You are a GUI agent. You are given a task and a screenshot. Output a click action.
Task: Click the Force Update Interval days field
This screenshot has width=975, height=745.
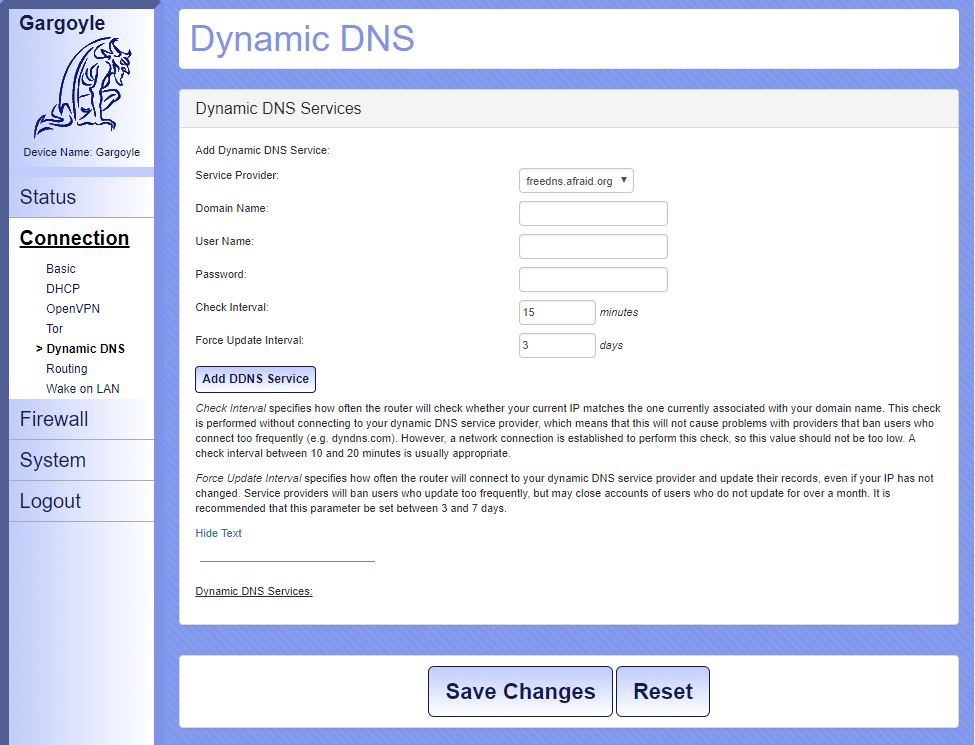[x=557, y=346]
